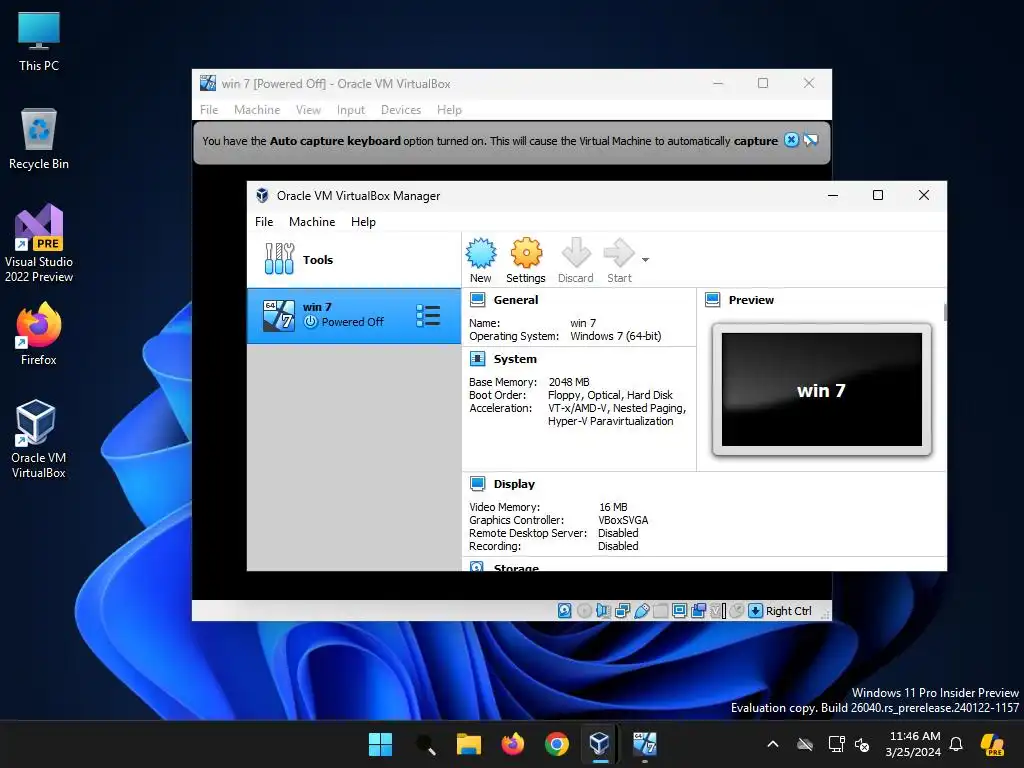
Task: Click the network icon in system tray
Action: 836,744
